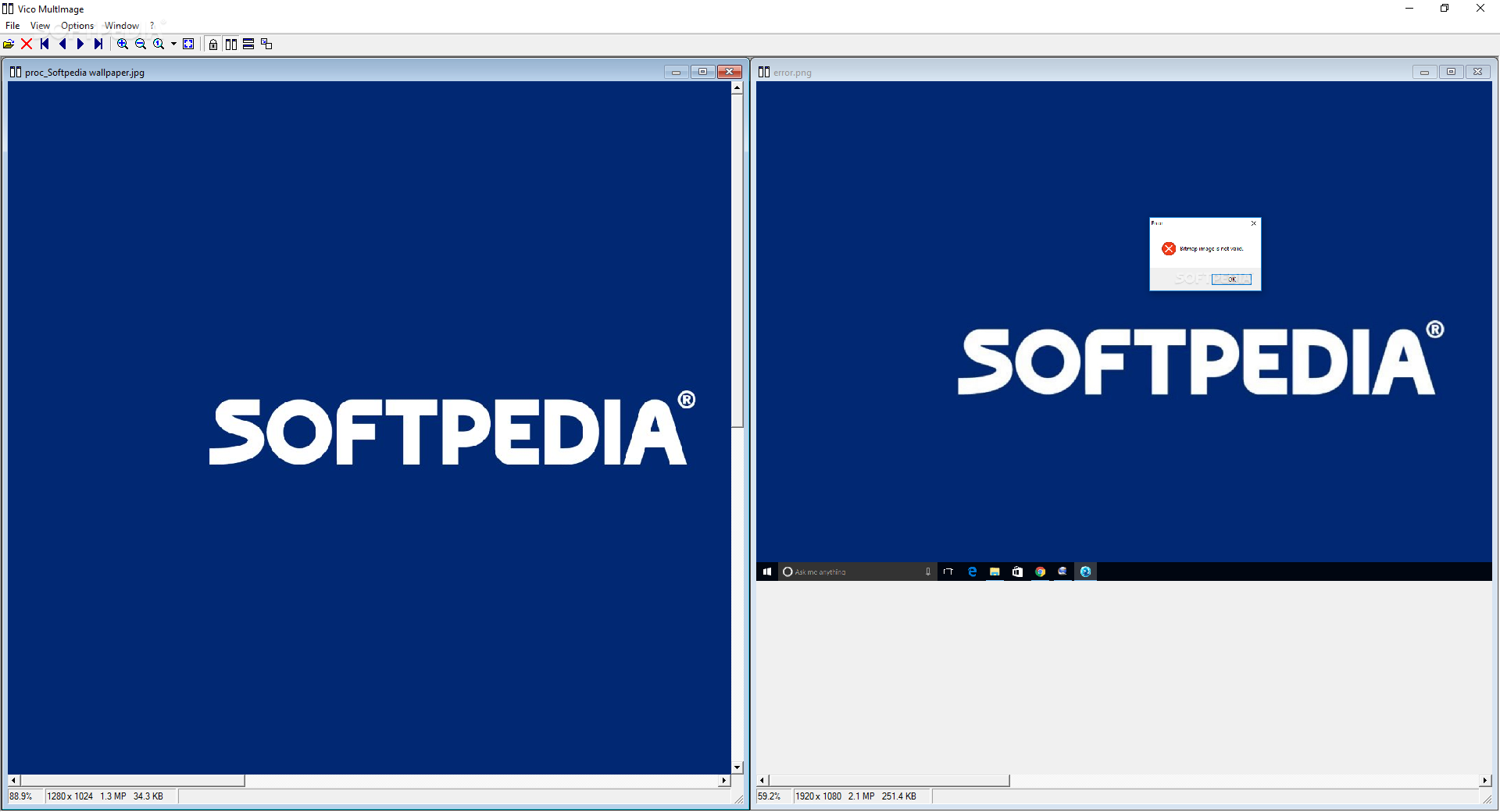Click horizontal scrollbar thumb in left window
The image size is (1500, 812).
pyautogui.click(x=132, y=780)
